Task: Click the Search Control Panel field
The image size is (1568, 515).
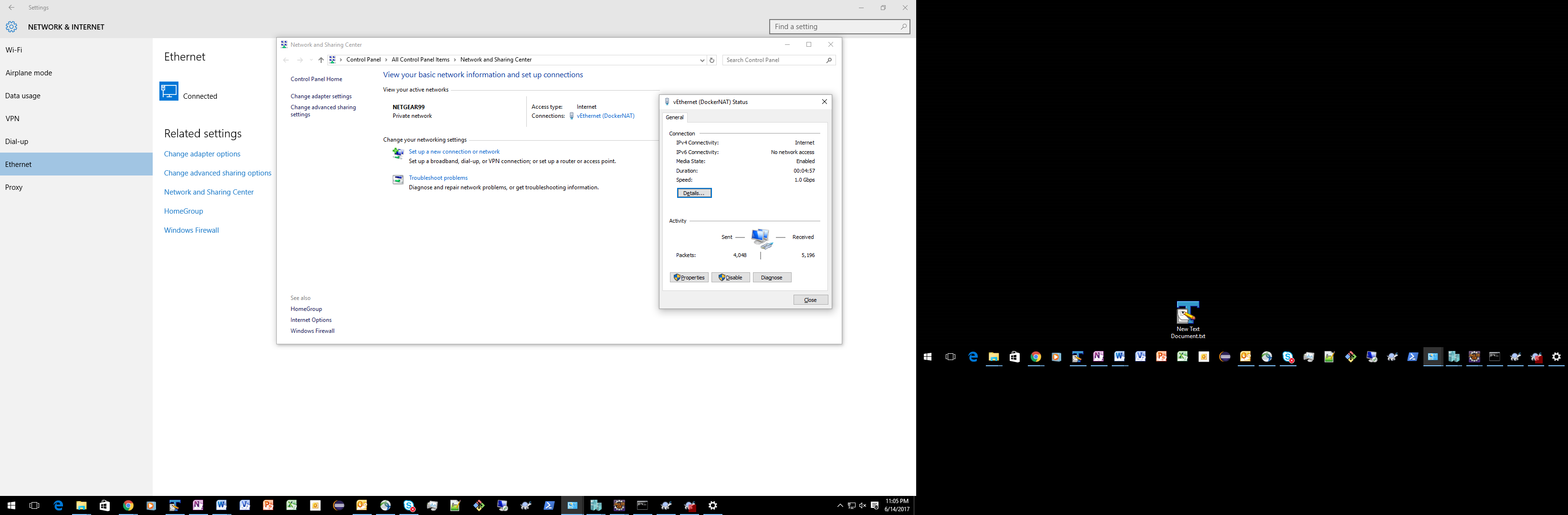Action: [774, 60]
